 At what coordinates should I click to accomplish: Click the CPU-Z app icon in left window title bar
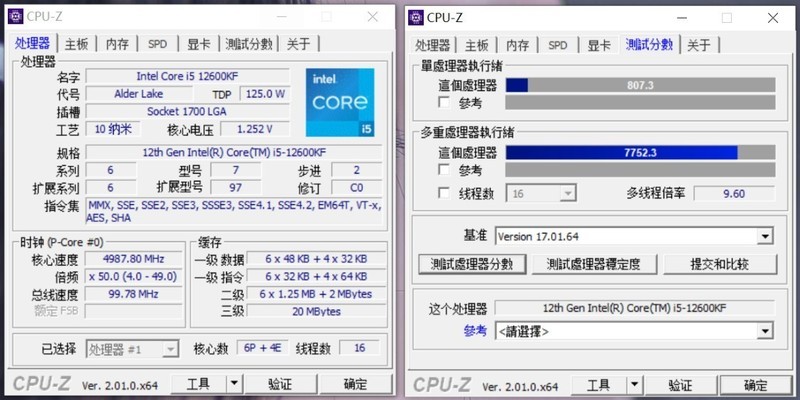click(16, 16)
